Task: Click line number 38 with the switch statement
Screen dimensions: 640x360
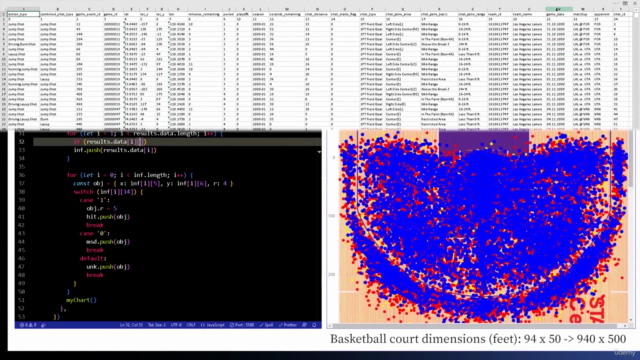Action: pos(22,191)
